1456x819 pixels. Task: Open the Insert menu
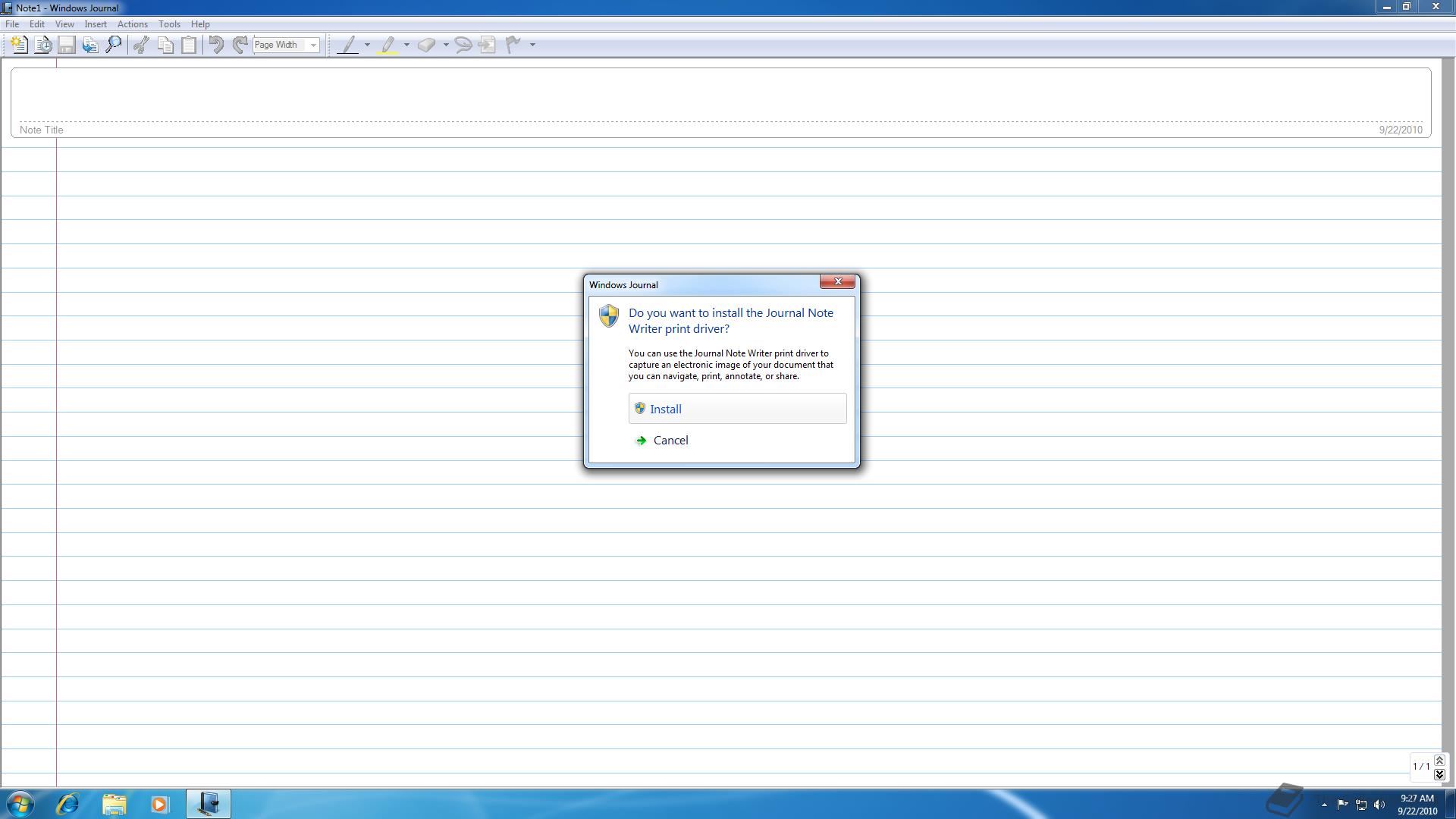[x=96, y=24]
